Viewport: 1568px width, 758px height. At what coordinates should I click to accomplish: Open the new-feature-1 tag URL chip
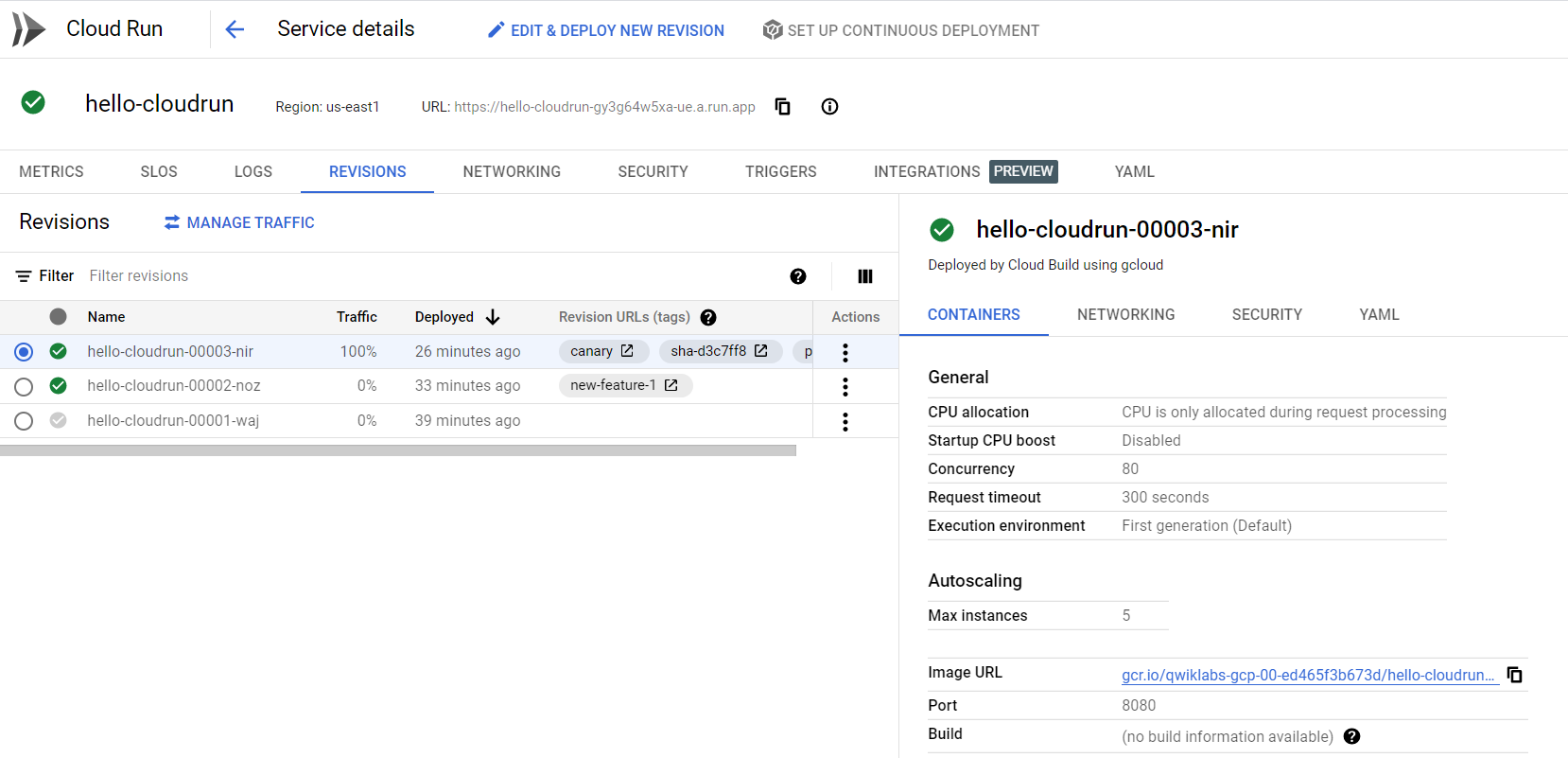click(625, 385)
